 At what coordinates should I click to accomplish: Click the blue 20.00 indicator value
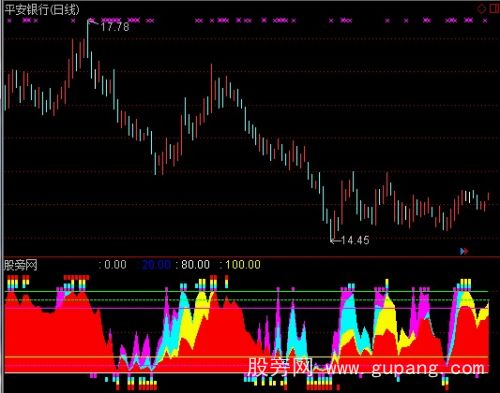pyautogui.click(x=156, y=265)
